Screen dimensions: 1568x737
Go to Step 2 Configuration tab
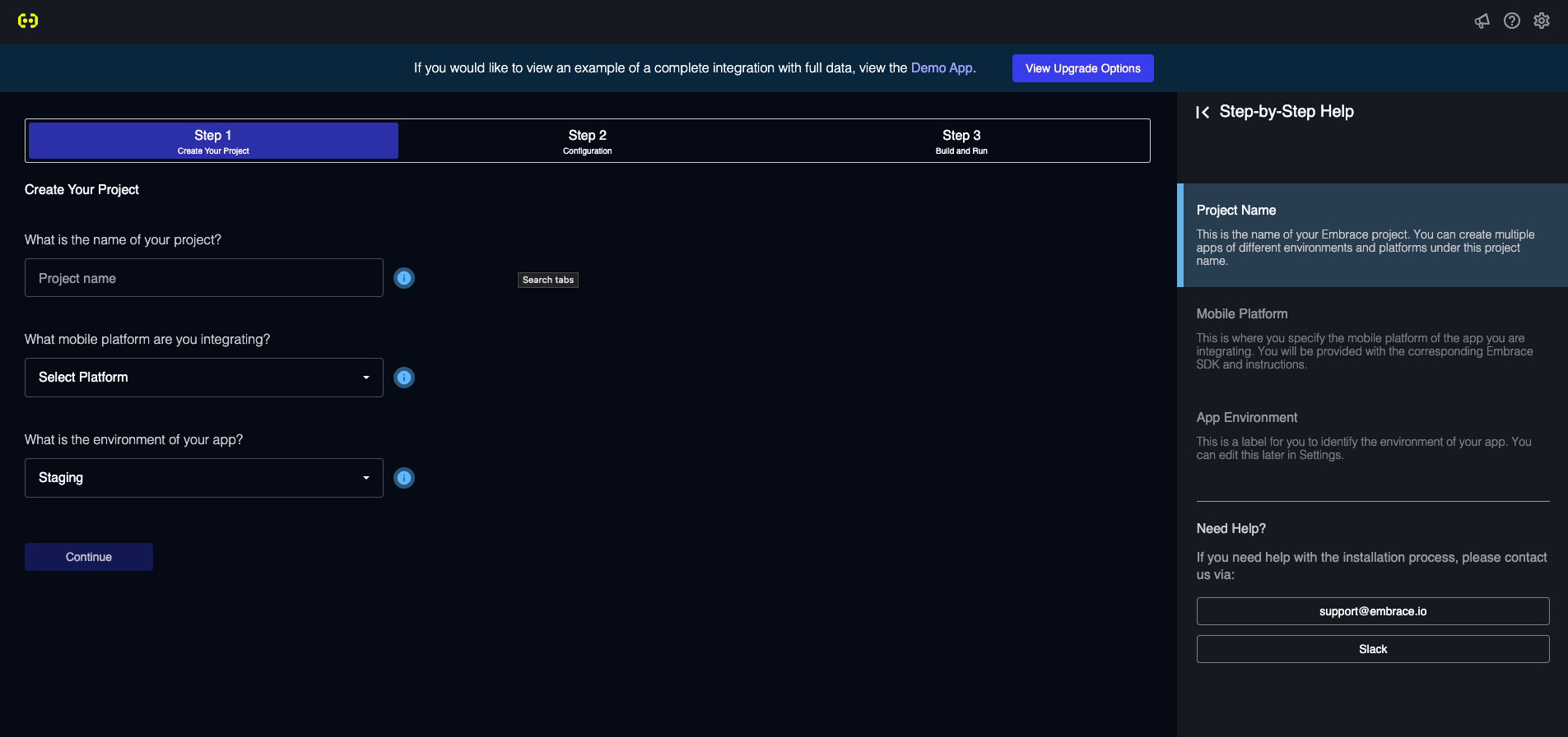[588, 141]
